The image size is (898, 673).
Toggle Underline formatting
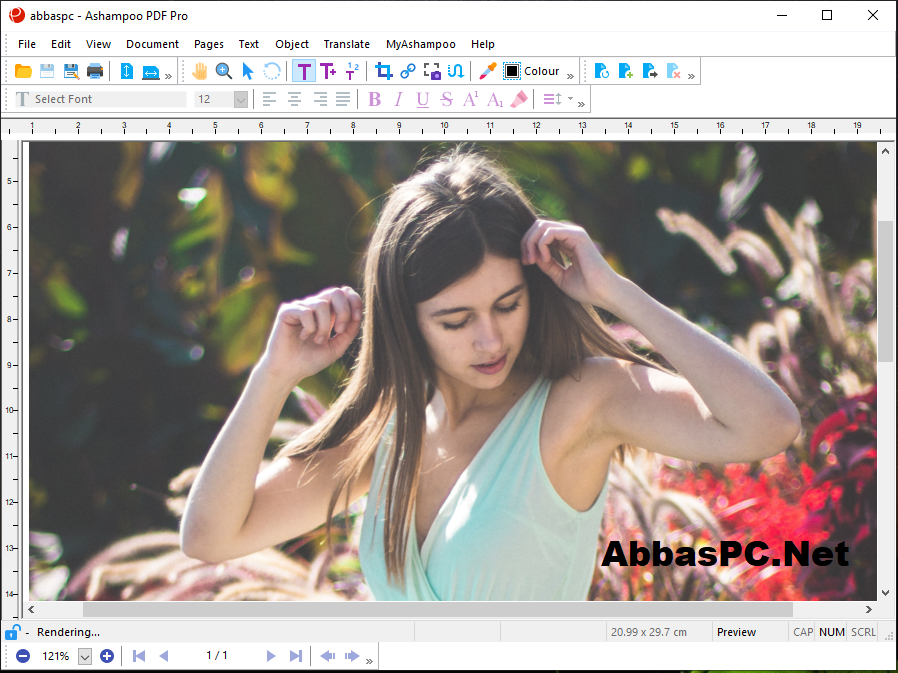click(423, 100)
